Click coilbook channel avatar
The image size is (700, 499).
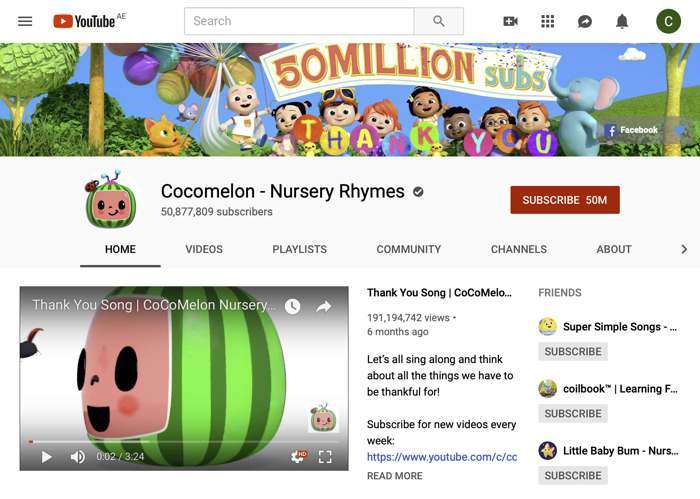(547, 389)
